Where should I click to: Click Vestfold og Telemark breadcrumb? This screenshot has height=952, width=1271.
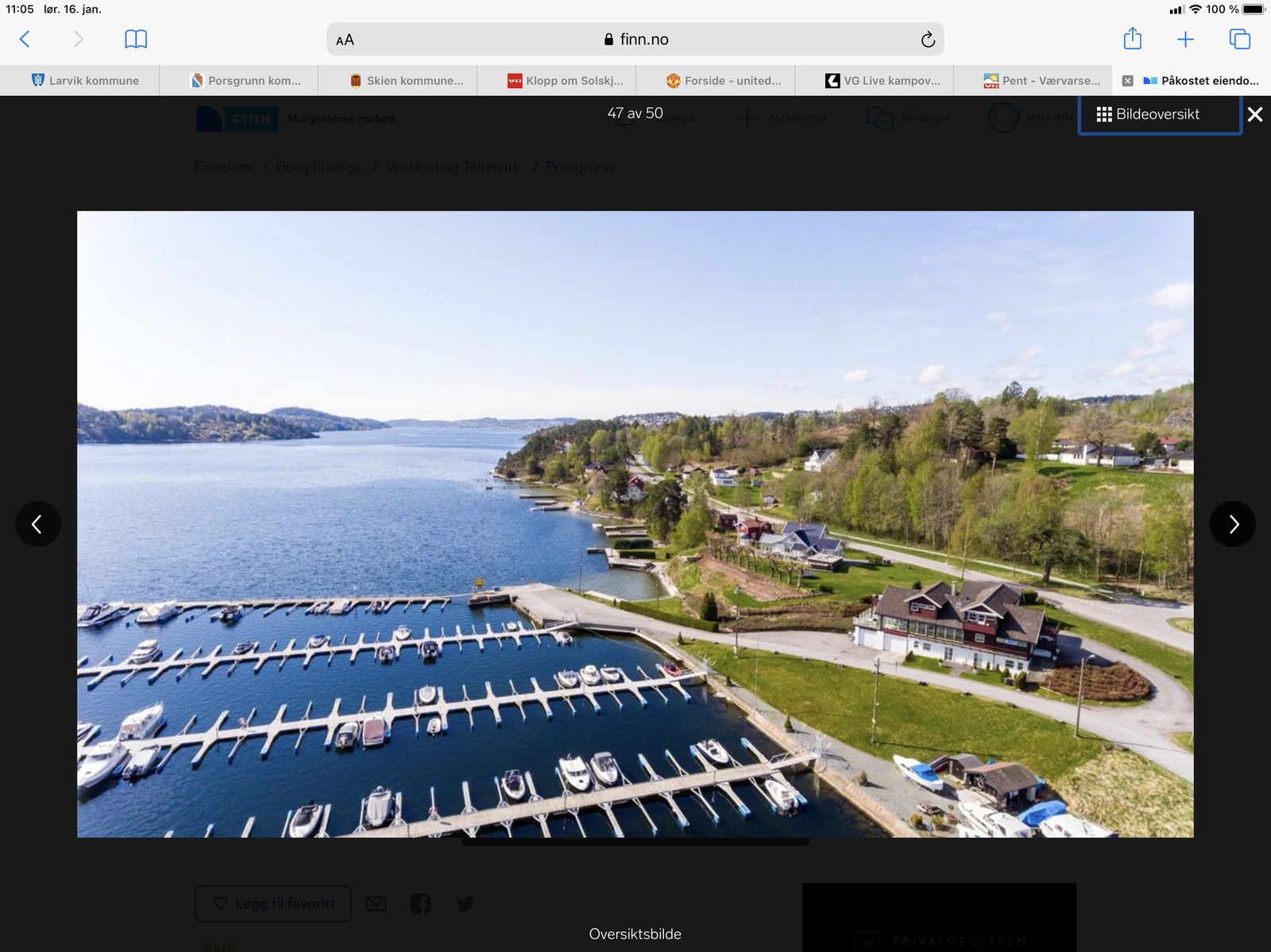pyautogui.click(x=453, y=167)
